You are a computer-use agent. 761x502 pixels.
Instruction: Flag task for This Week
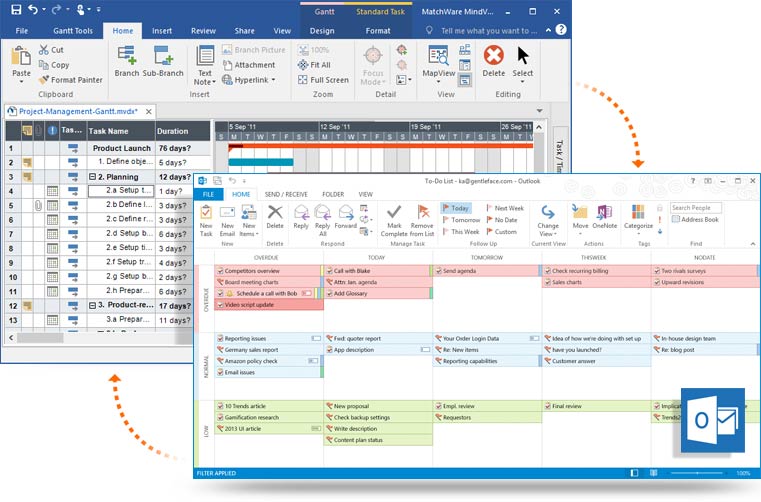point(461,232)
